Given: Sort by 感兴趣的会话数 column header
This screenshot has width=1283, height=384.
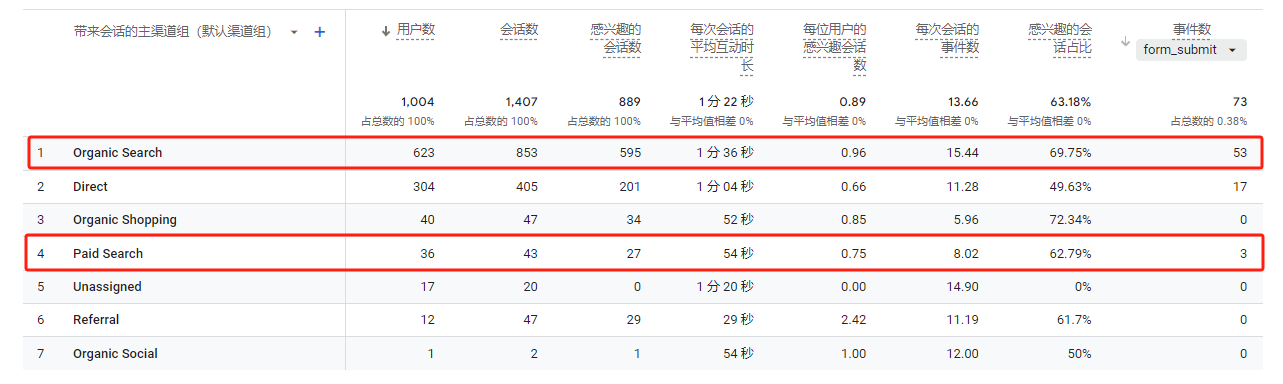Looking at the screenshot, I should [x=622, y=38].
